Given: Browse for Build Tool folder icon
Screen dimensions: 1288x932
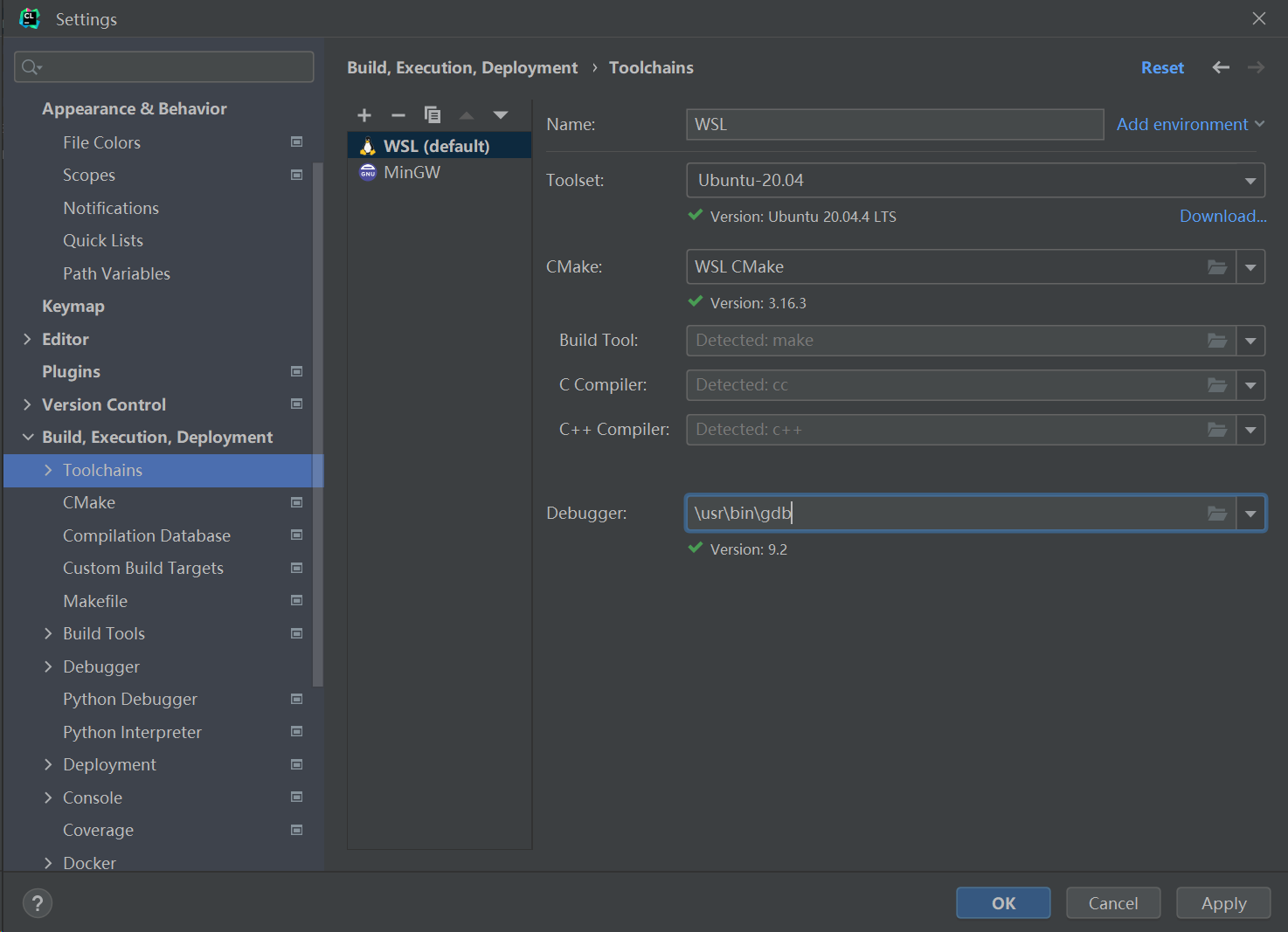Looking at the screenshot, I should click(x=1217, y=341).
